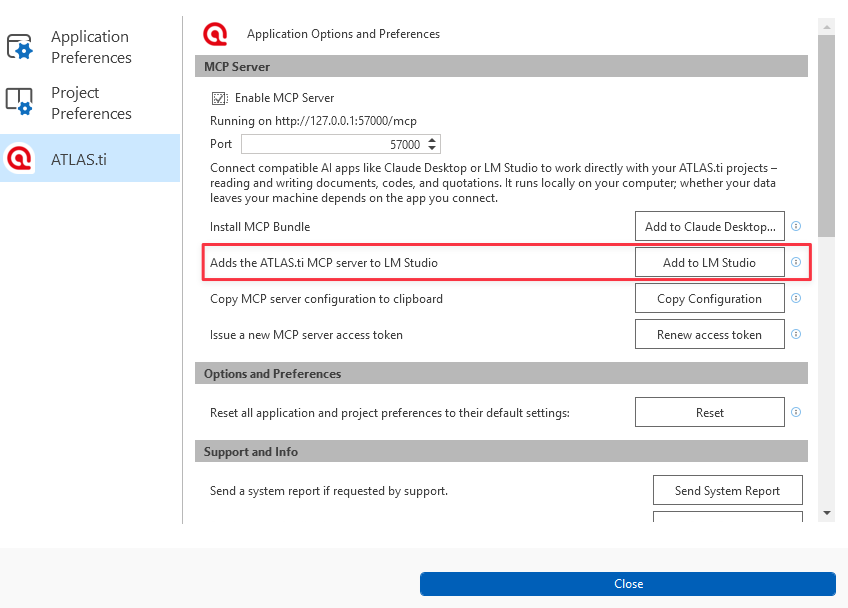
Task: Click the Add to Claude Desktop button
Action: 710,226
